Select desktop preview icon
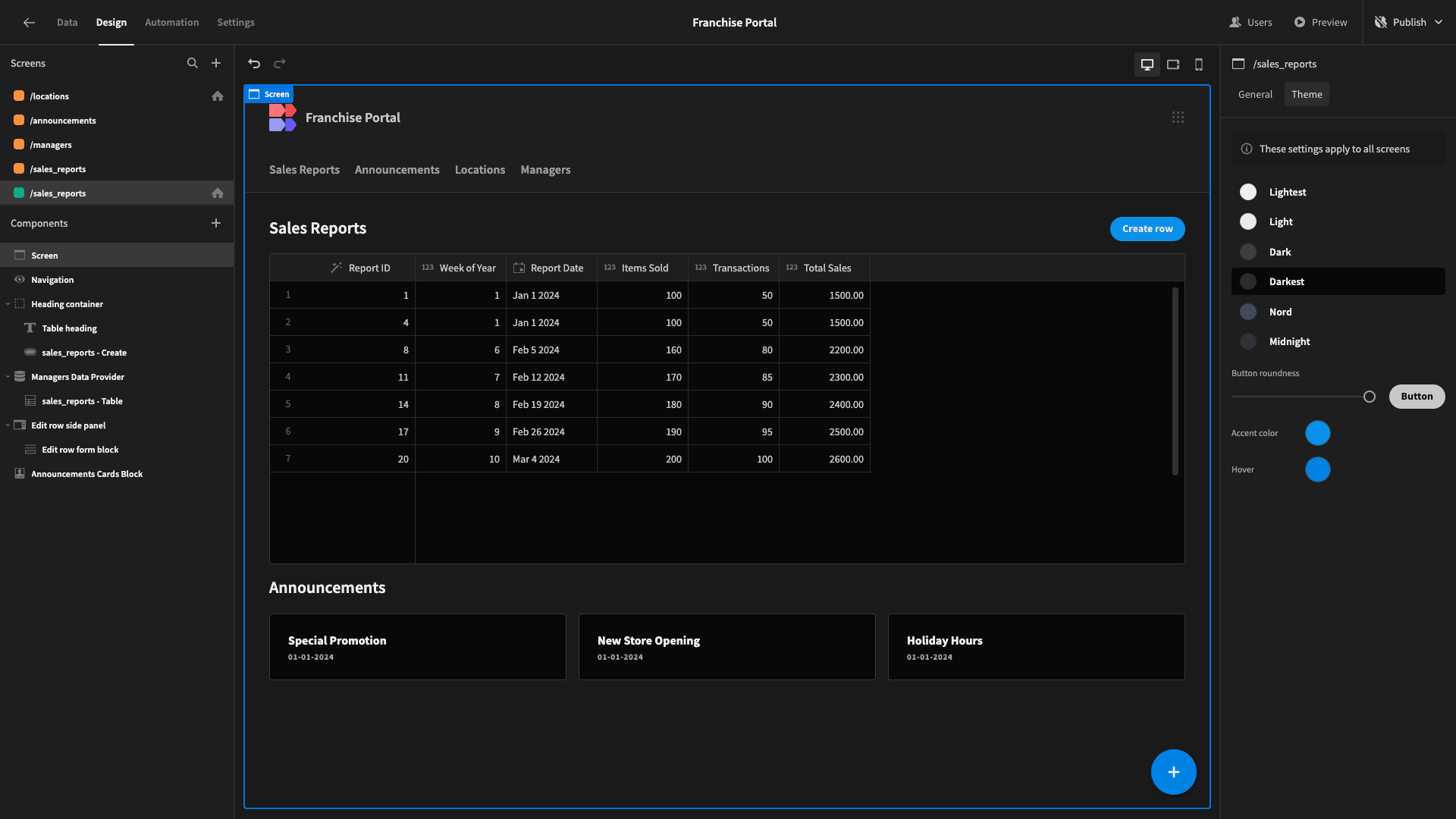This screenshot has width=1456, height=819. coord(1147,64)
